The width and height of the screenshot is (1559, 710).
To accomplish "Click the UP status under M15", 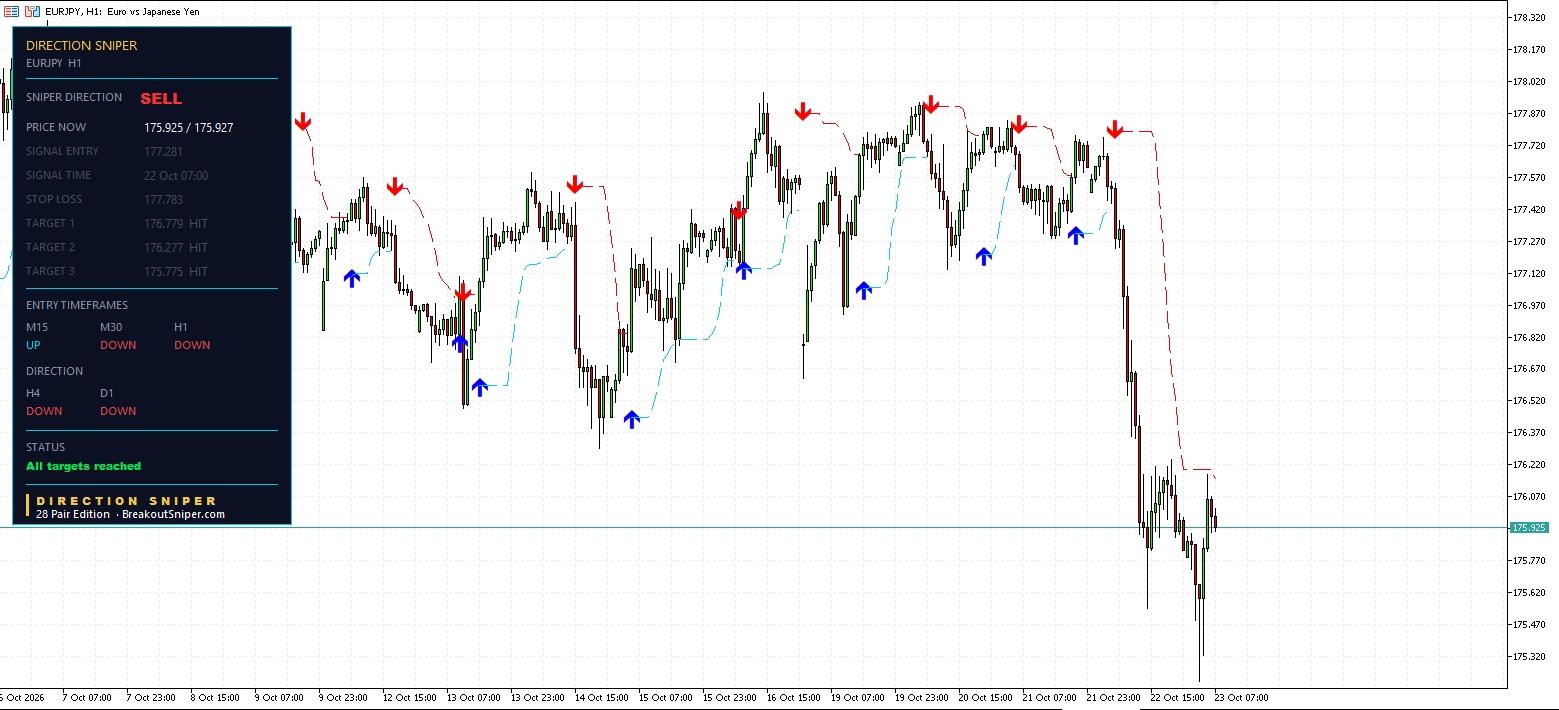I will [34, 345].
